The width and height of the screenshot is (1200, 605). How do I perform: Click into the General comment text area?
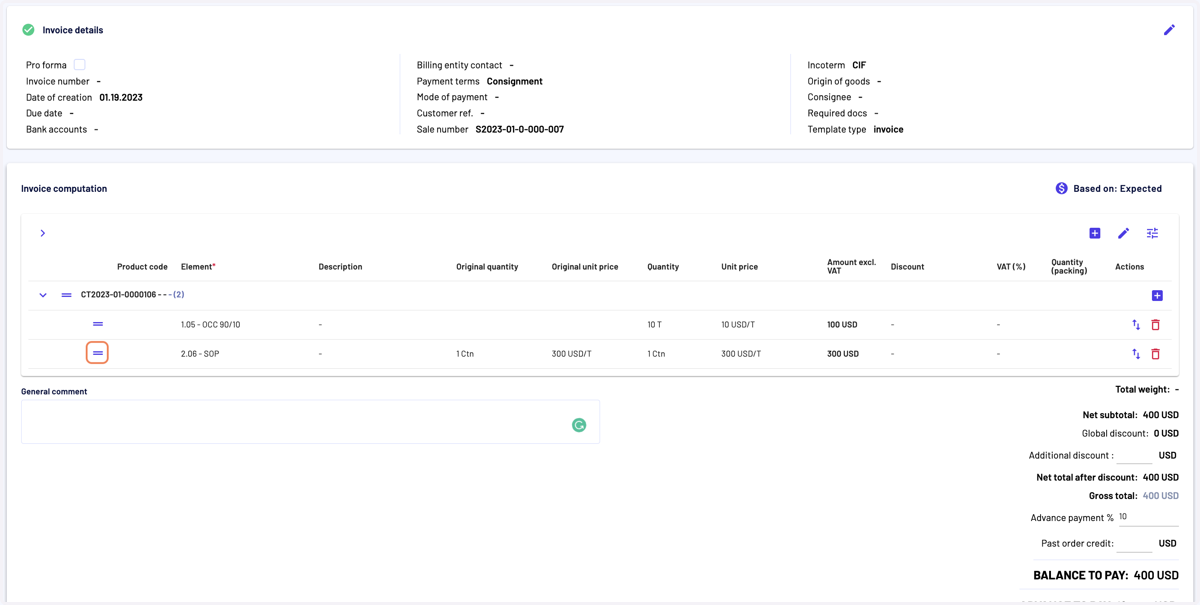pyautogui.click(x=310, y=422)
